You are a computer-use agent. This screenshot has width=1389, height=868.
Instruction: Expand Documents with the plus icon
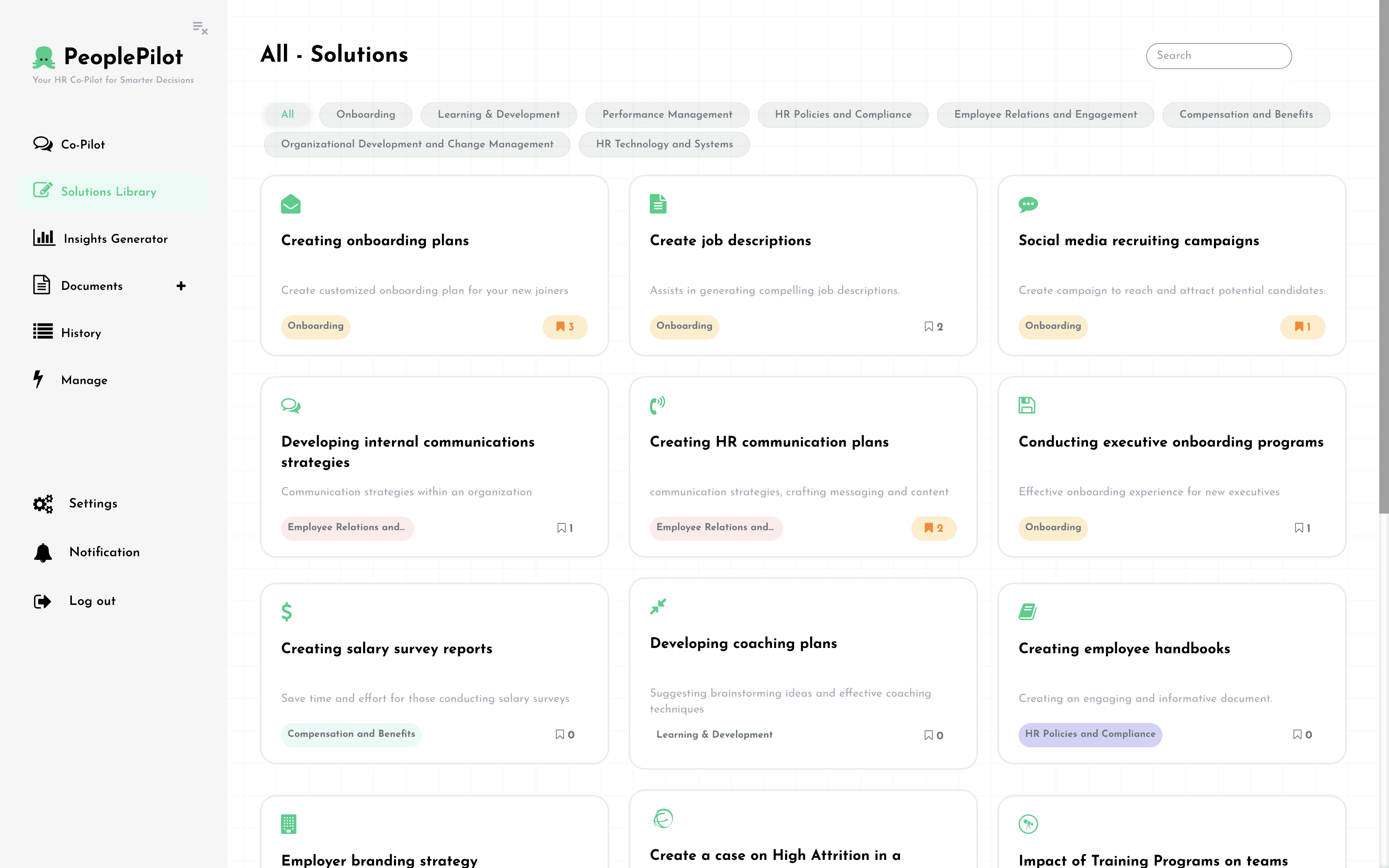point(181,286)
